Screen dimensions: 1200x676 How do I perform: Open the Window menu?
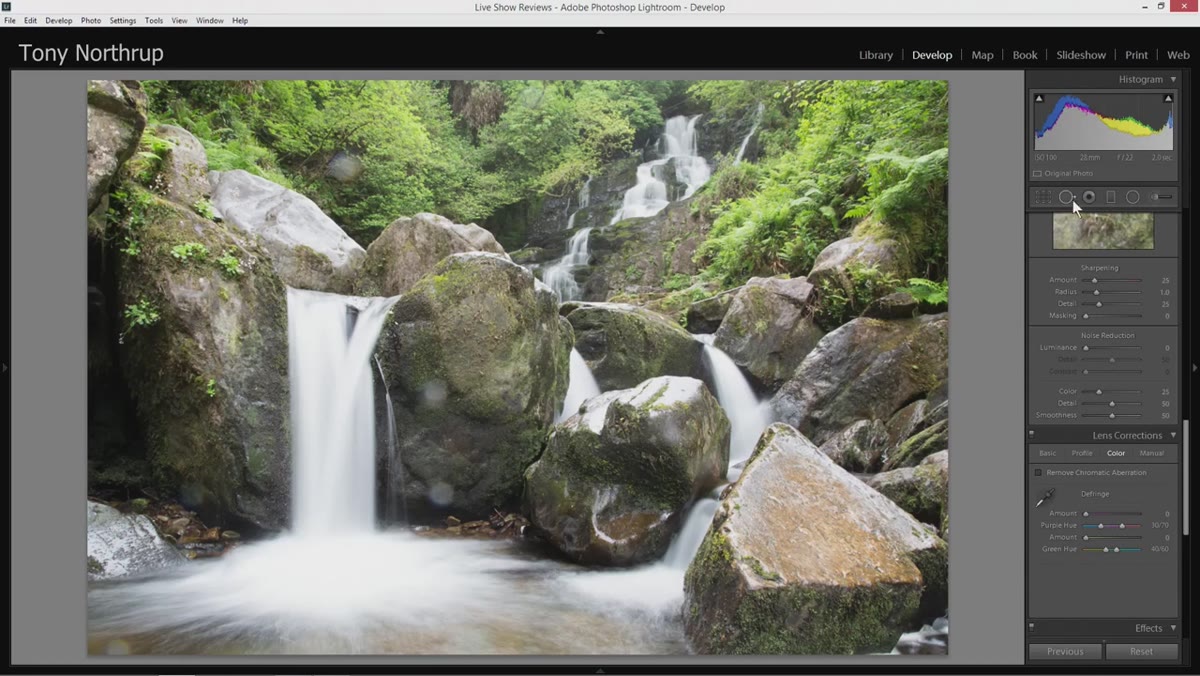click(x=210, y=20)
